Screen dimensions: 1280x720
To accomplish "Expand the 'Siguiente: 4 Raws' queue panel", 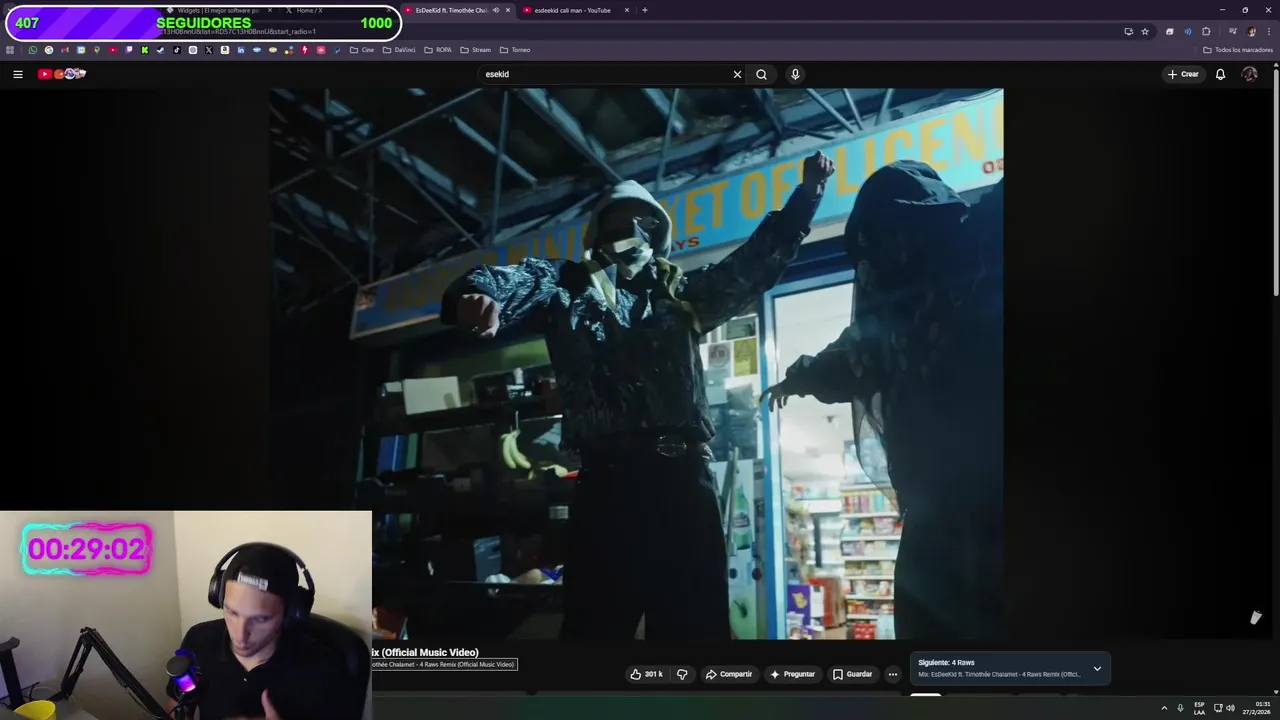I will point(1097,669).
